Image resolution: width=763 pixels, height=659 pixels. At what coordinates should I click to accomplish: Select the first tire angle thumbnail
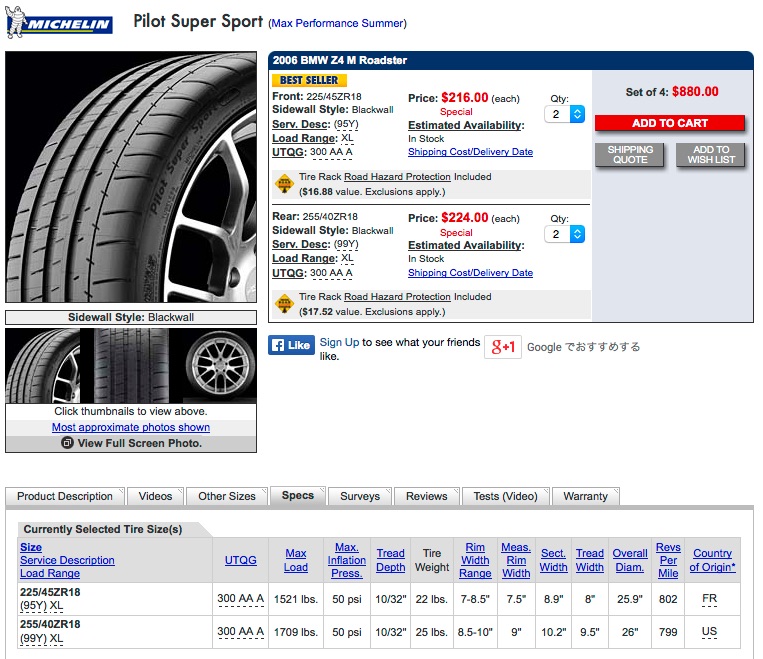(x=43, y=366)
